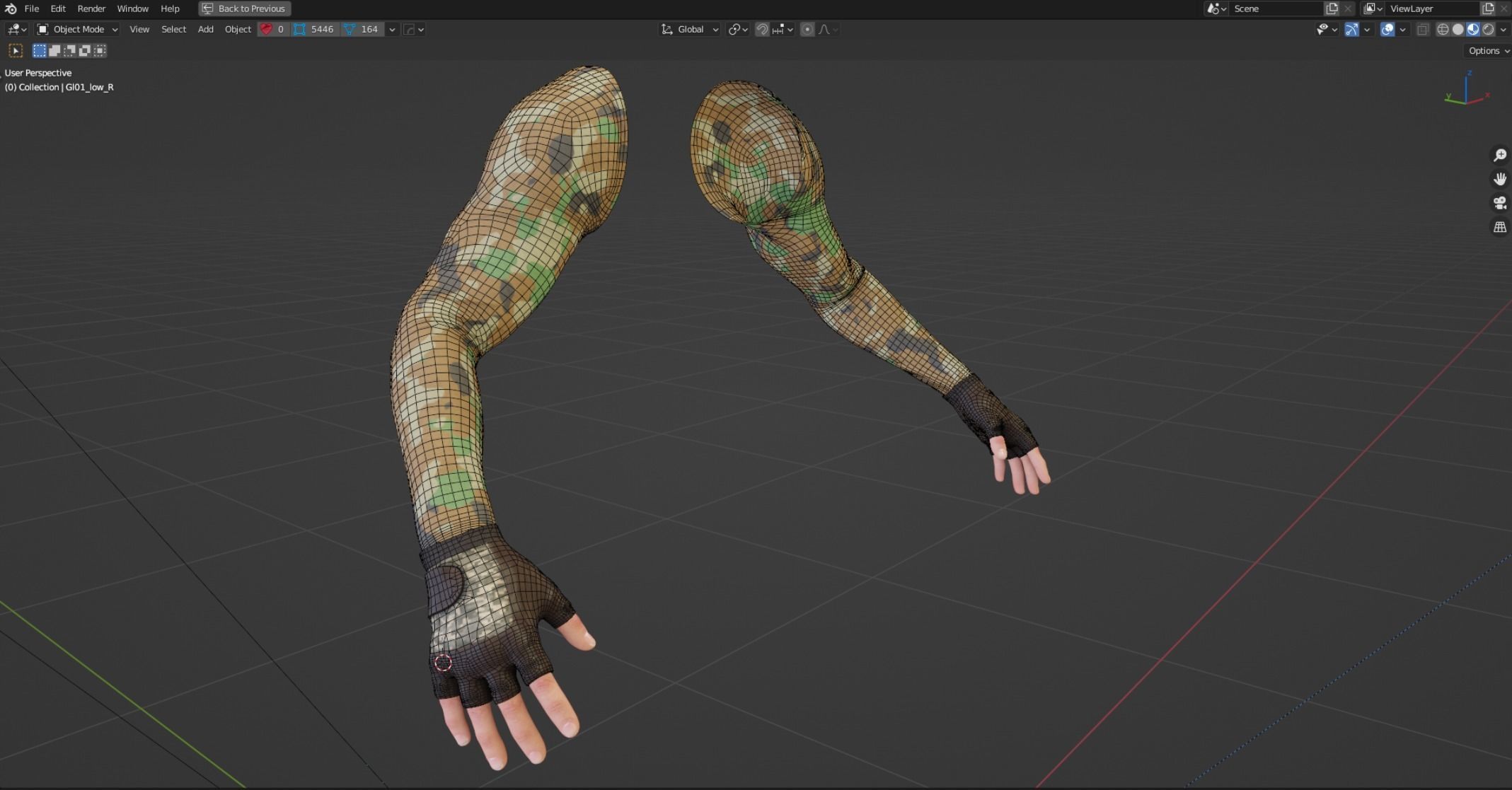Click the ViewLayer name field
Screen dimensions: 1512x790
(x=1433, y=8)
